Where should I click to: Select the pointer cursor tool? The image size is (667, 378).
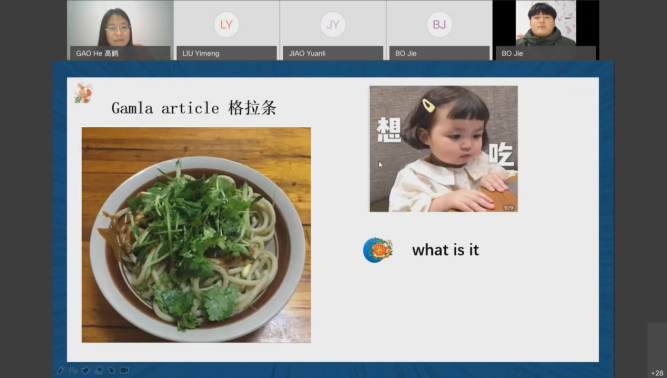[x=111, y=370]
